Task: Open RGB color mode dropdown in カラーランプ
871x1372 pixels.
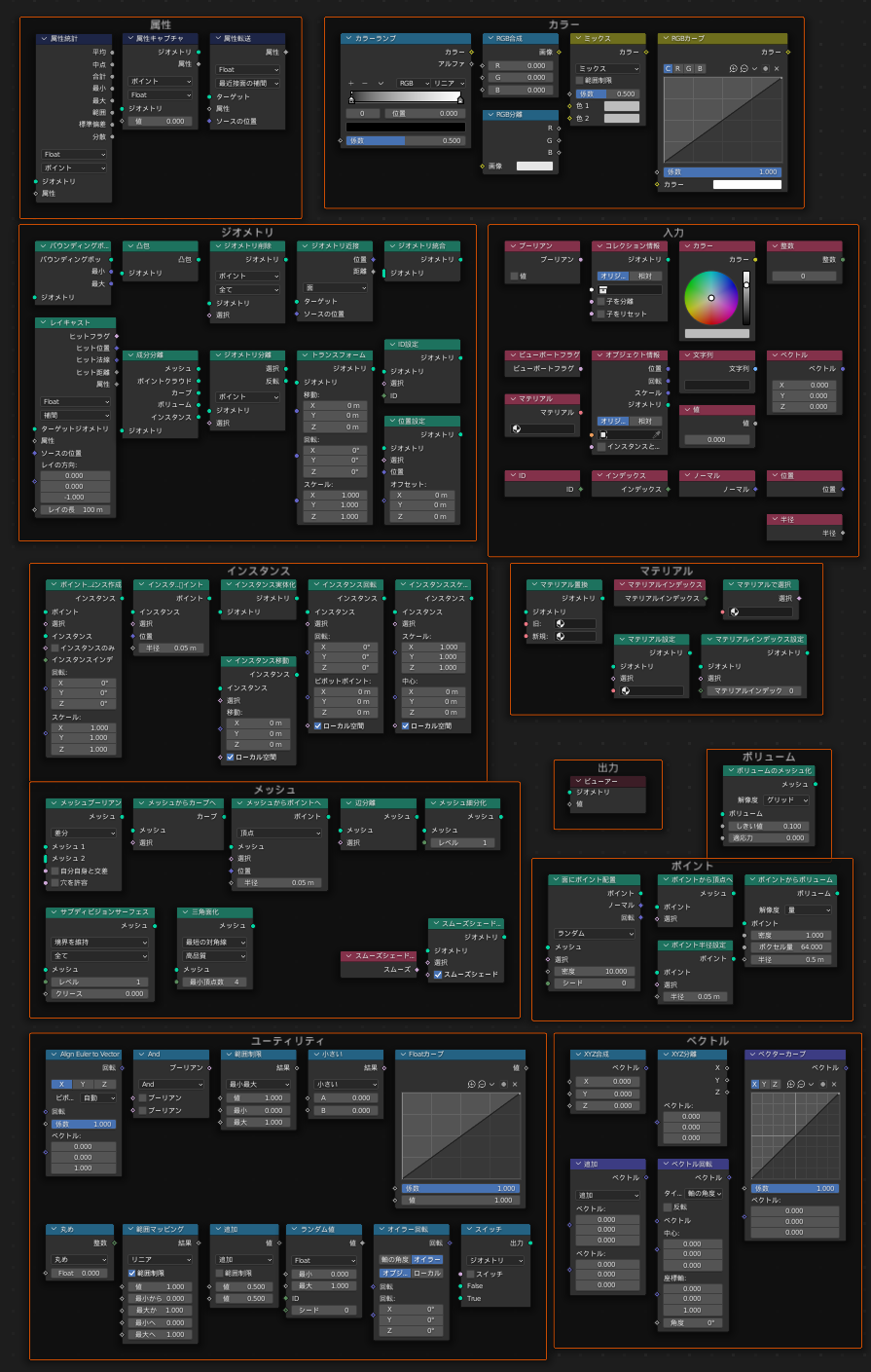Action: 414,83
